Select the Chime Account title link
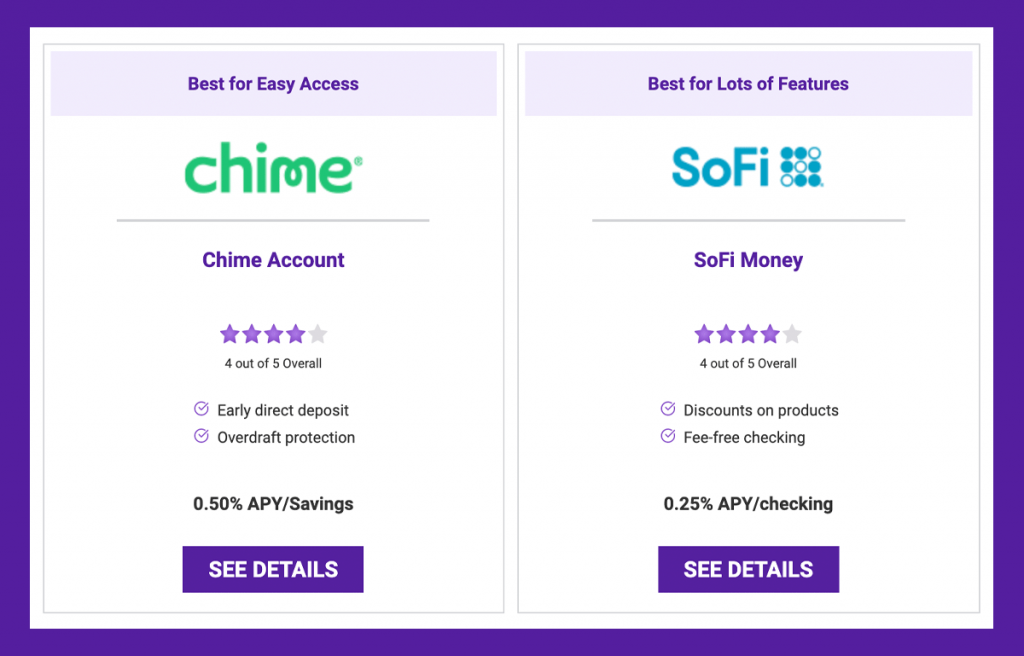1024x656 pixels. [273, 259]
